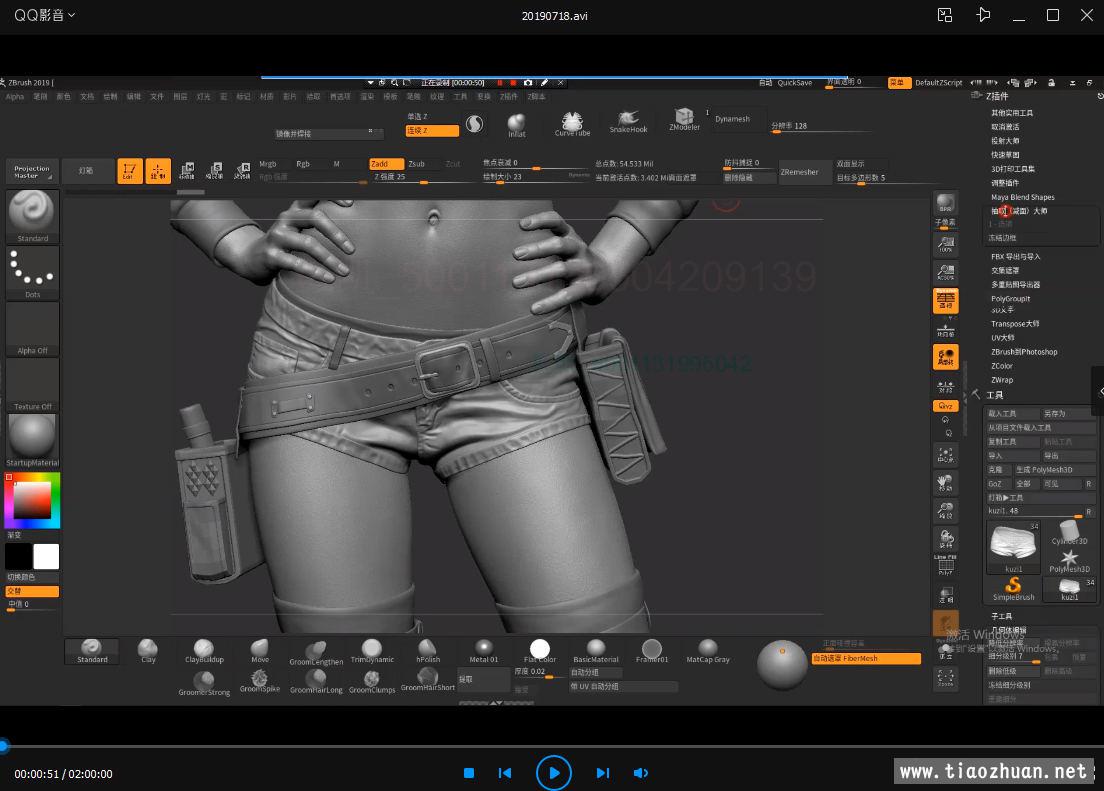
Task: Toggle the orange Qxyz rotation button
Action: (x=946, y=406)
